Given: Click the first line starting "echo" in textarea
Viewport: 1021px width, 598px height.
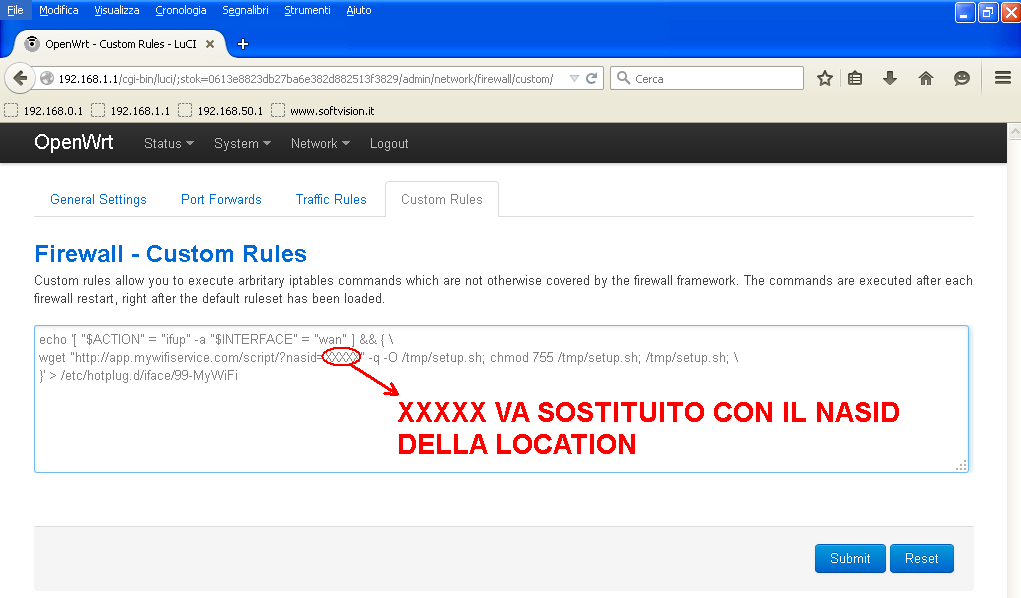Looking at the screenshot, I should click(x=216, y=339).
